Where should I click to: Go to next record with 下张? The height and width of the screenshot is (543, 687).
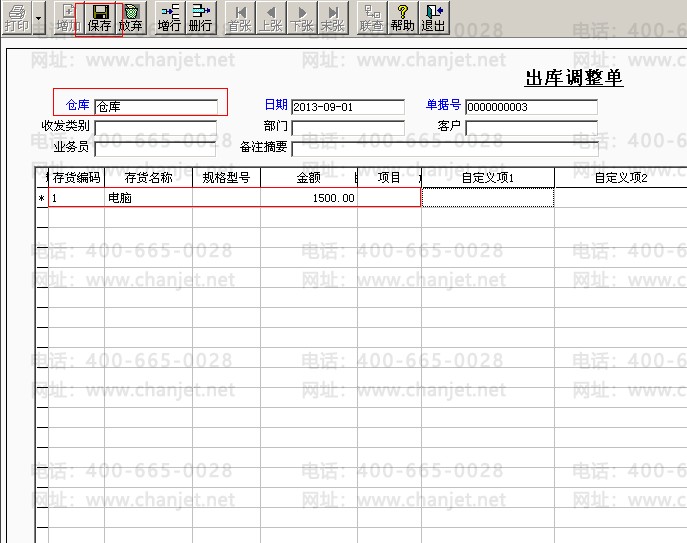302,18
